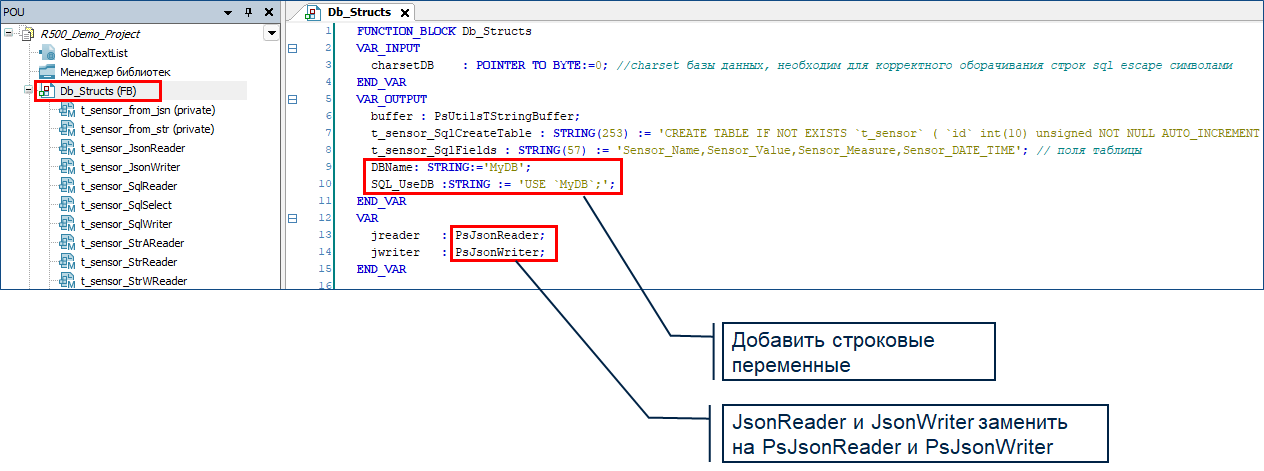Screen dimensions: 1264x471
Task: Click the Db_Structs function block icon
Action: tap(47, 91)
